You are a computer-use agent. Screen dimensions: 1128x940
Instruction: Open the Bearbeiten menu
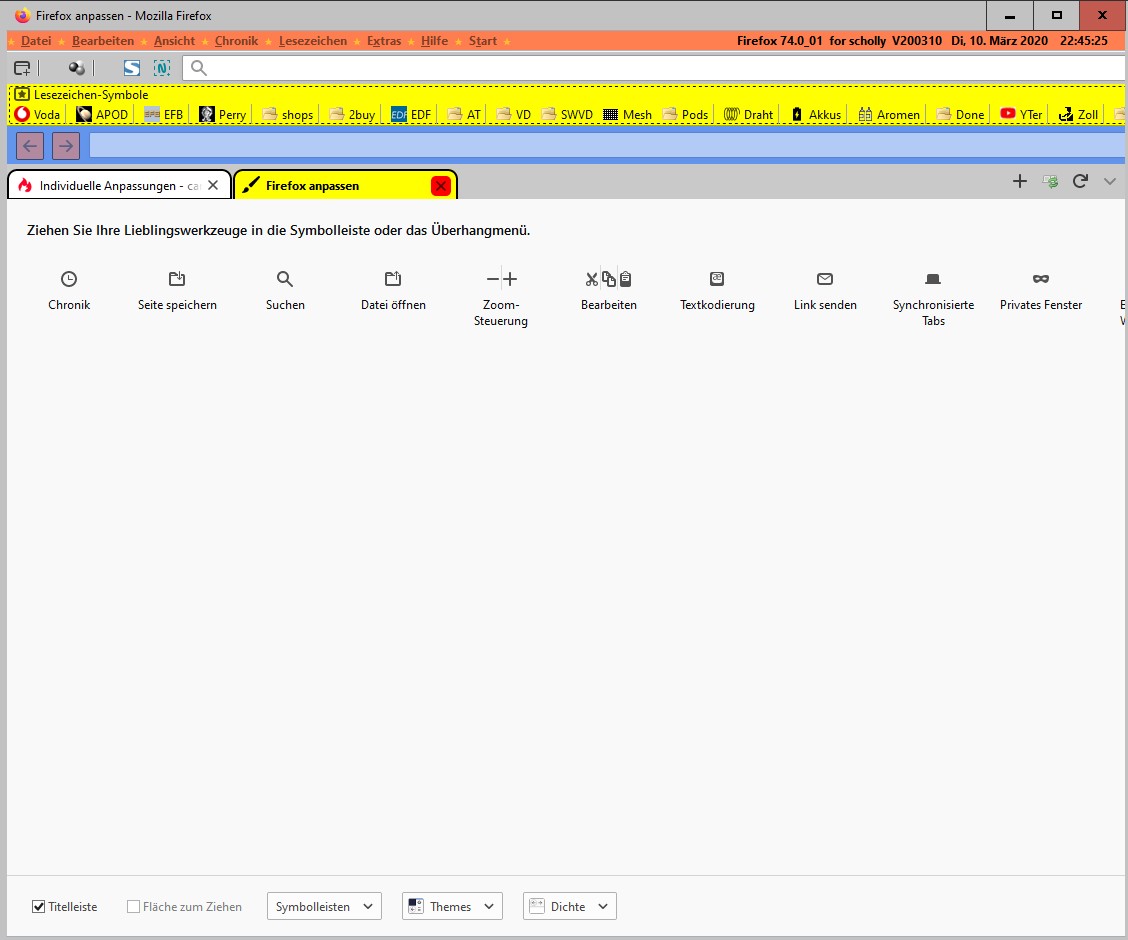click(x=103, y=41)
